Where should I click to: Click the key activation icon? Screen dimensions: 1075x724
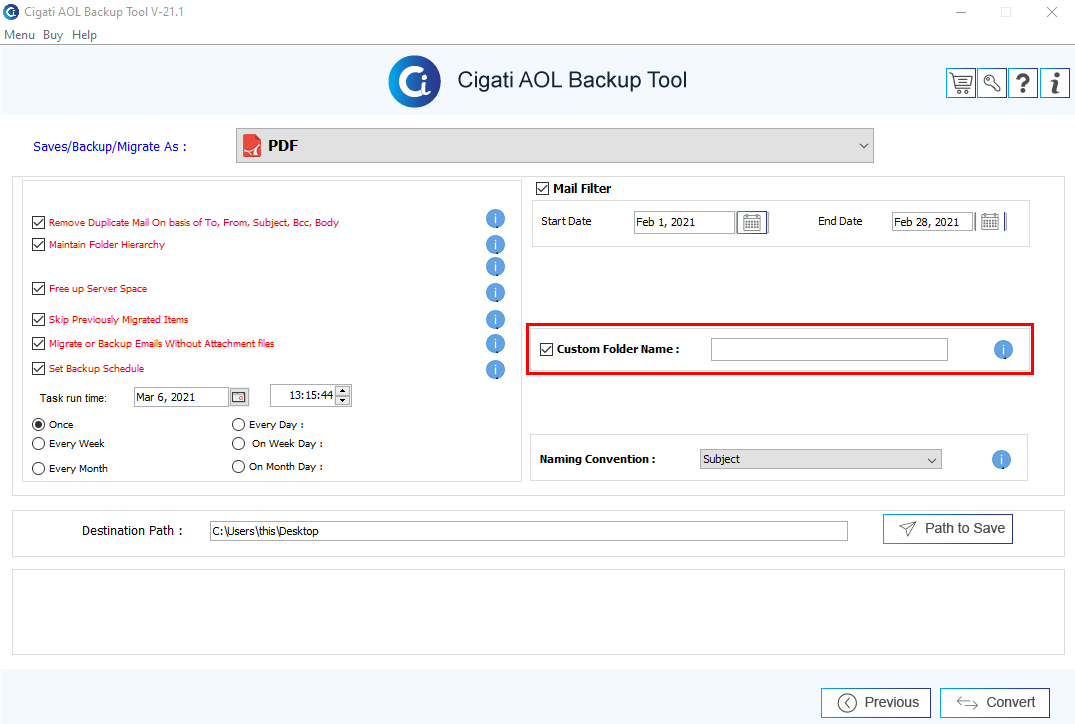(992, 84)
